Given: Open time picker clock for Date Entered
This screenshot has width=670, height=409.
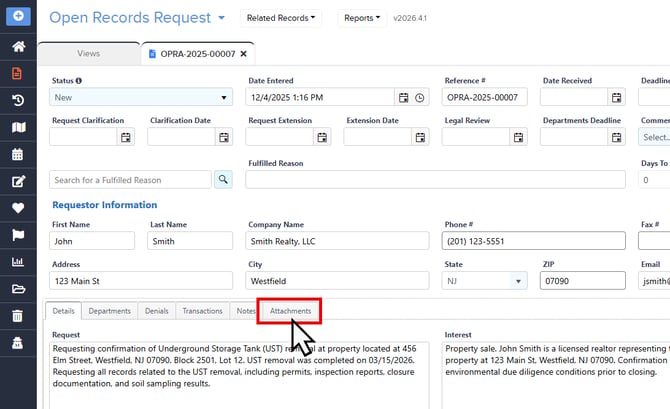Looking at the screenshot, I should click(420, 98).
